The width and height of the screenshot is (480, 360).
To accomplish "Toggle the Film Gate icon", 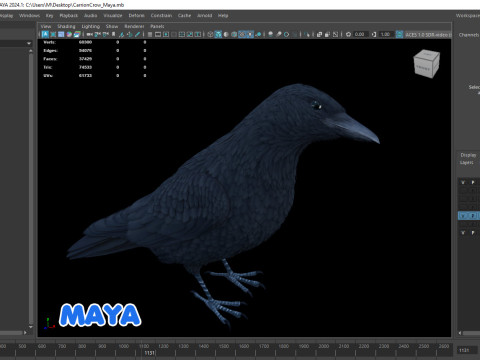I will point(158,34).
